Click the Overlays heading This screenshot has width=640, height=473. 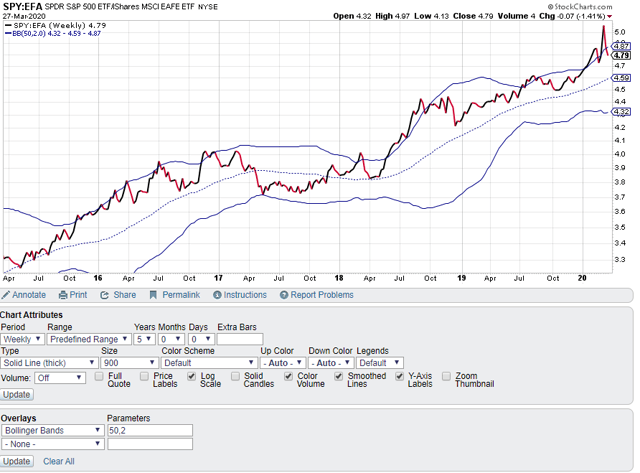[x=18, y=418]
